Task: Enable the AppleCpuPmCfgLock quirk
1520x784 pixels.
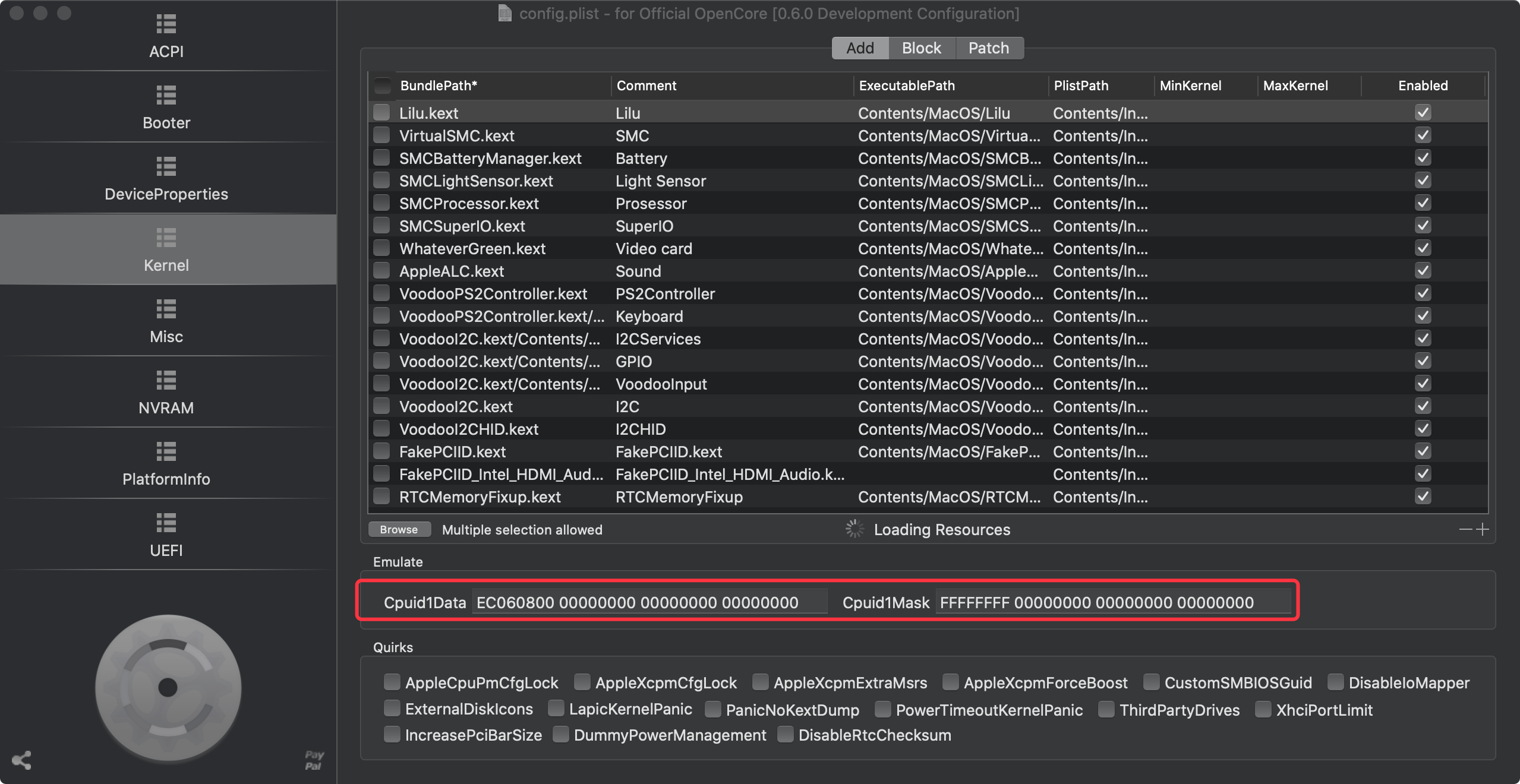Action: coord(392,682)
